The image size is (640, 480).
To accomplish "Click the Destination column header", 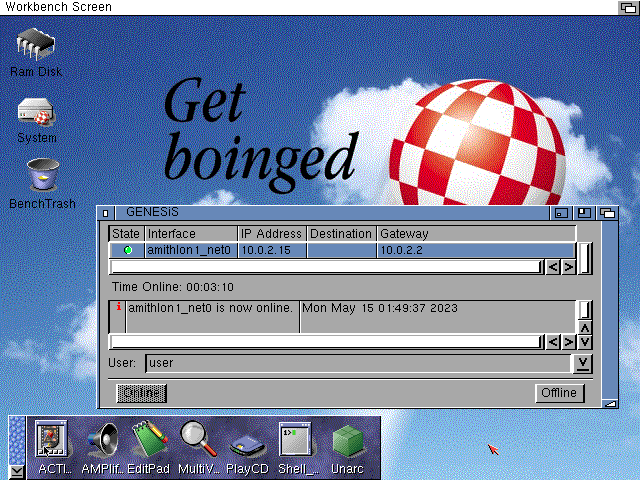I will (341, 233).
